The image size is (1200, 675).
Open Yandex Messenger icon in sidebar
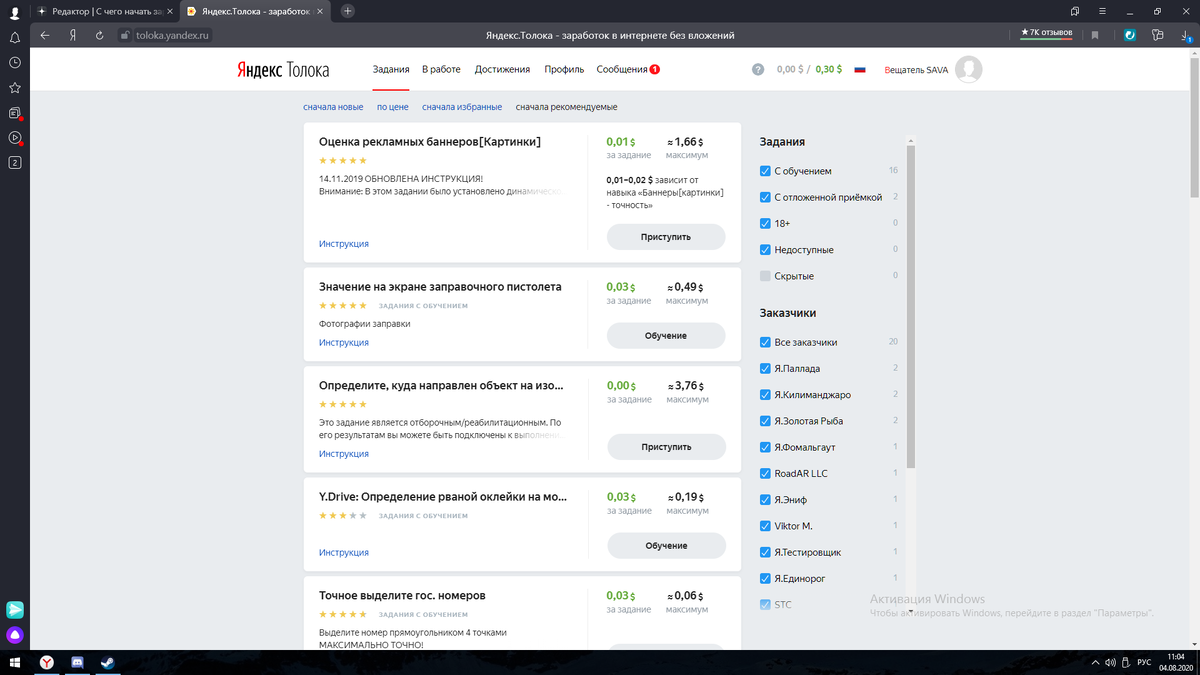pos(15,609)
